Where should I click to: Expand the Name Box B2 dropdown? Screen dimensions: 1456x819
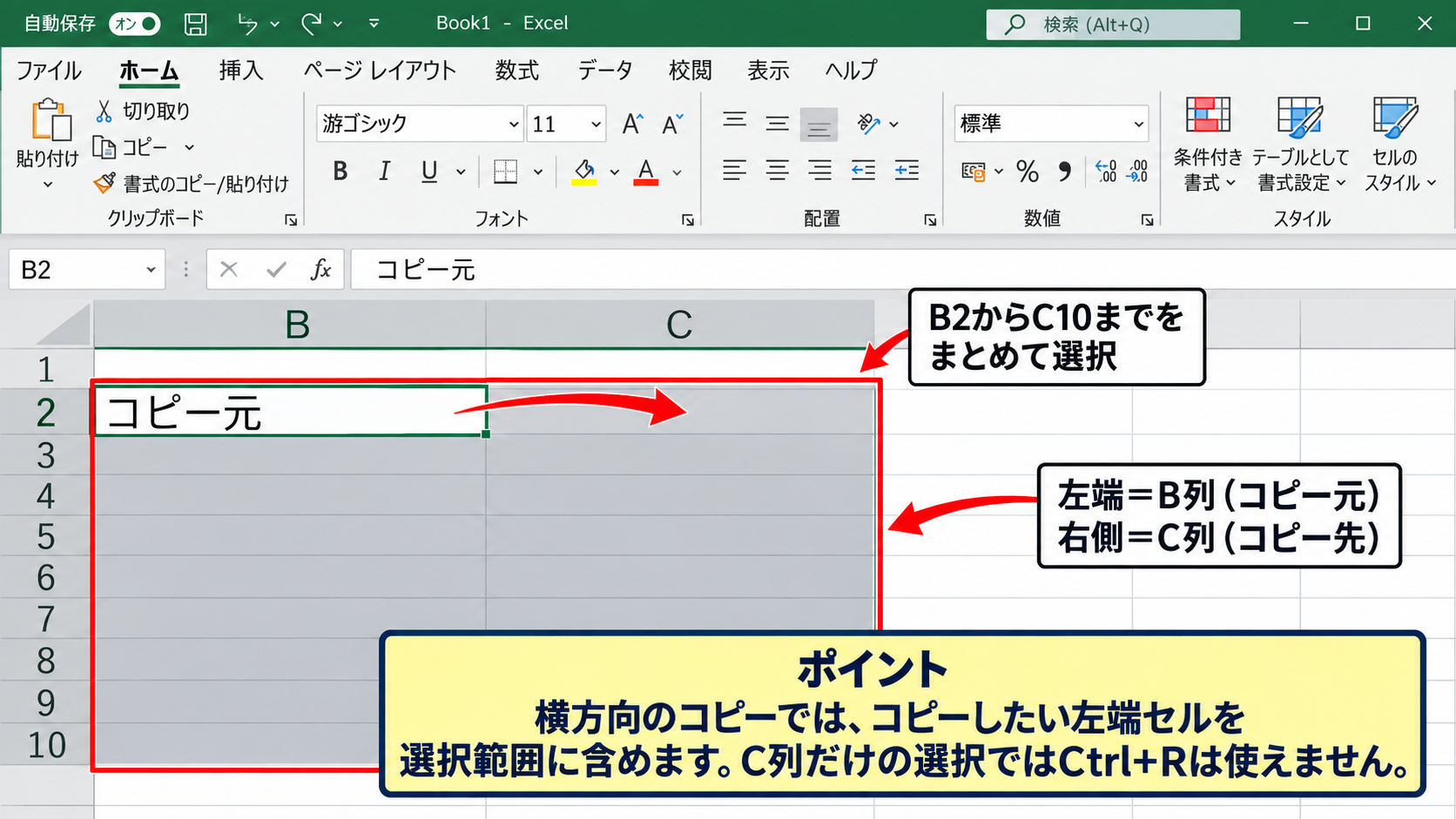151,270
